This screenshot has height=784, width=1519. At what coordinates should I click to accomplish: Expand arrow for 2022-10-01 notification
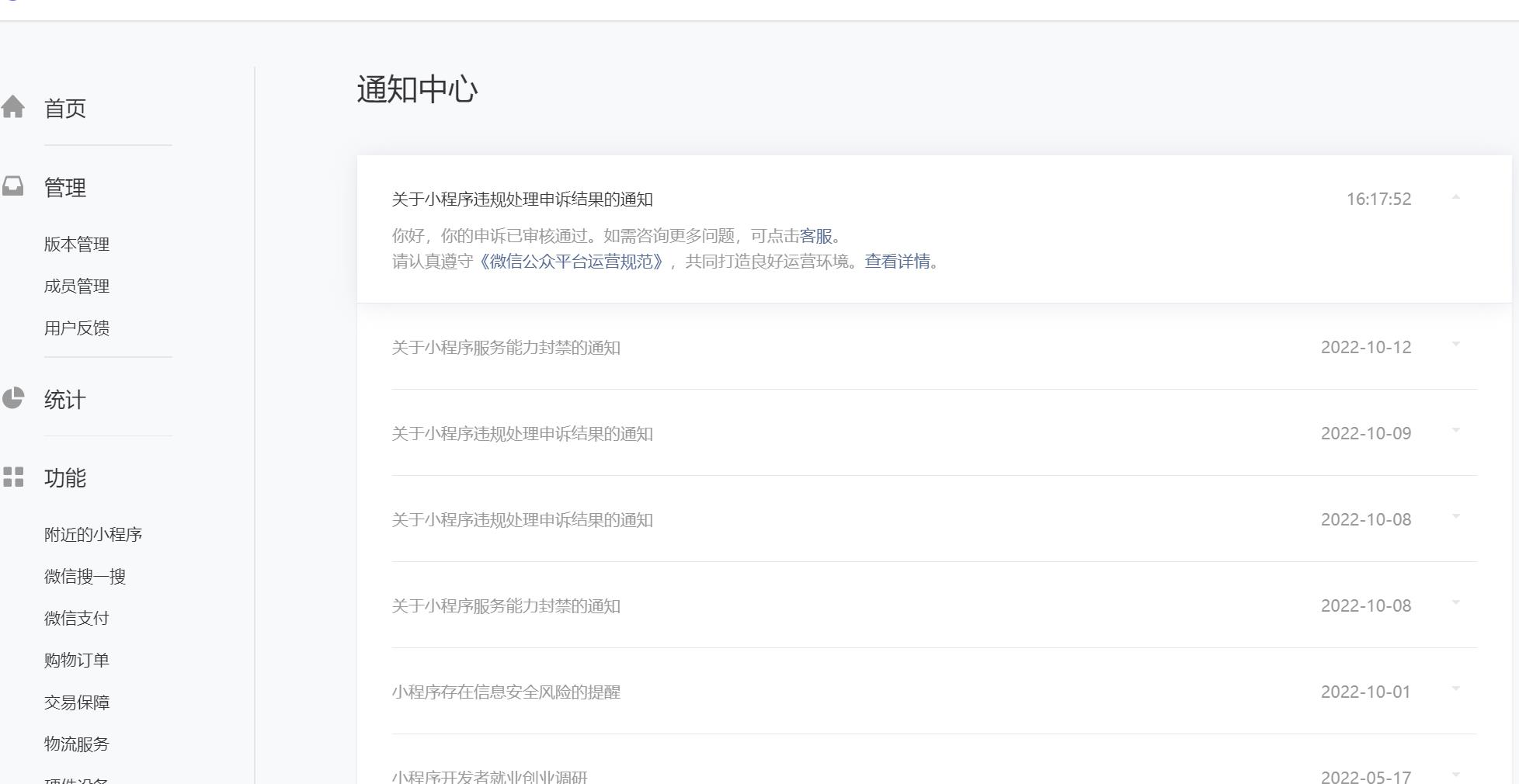[x=1456, y=689]
